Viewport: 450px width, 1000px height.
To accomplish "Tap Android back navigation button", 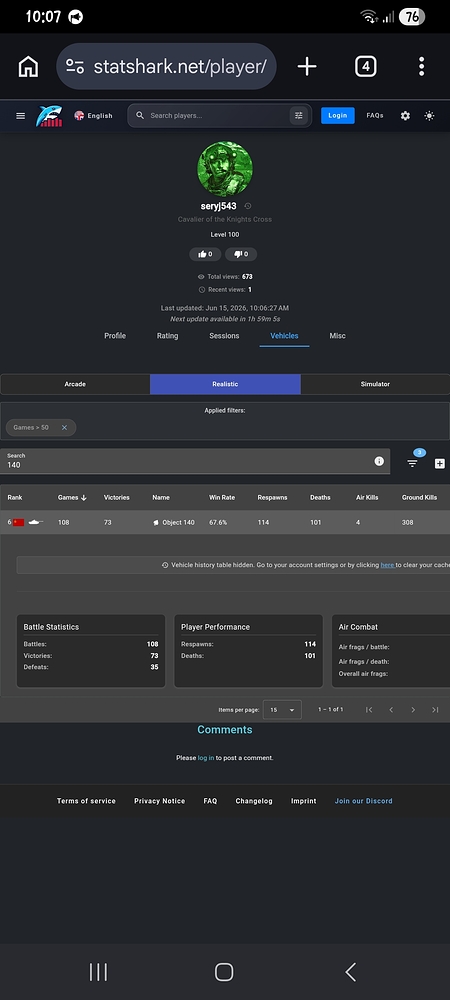I will coord(350,972).
